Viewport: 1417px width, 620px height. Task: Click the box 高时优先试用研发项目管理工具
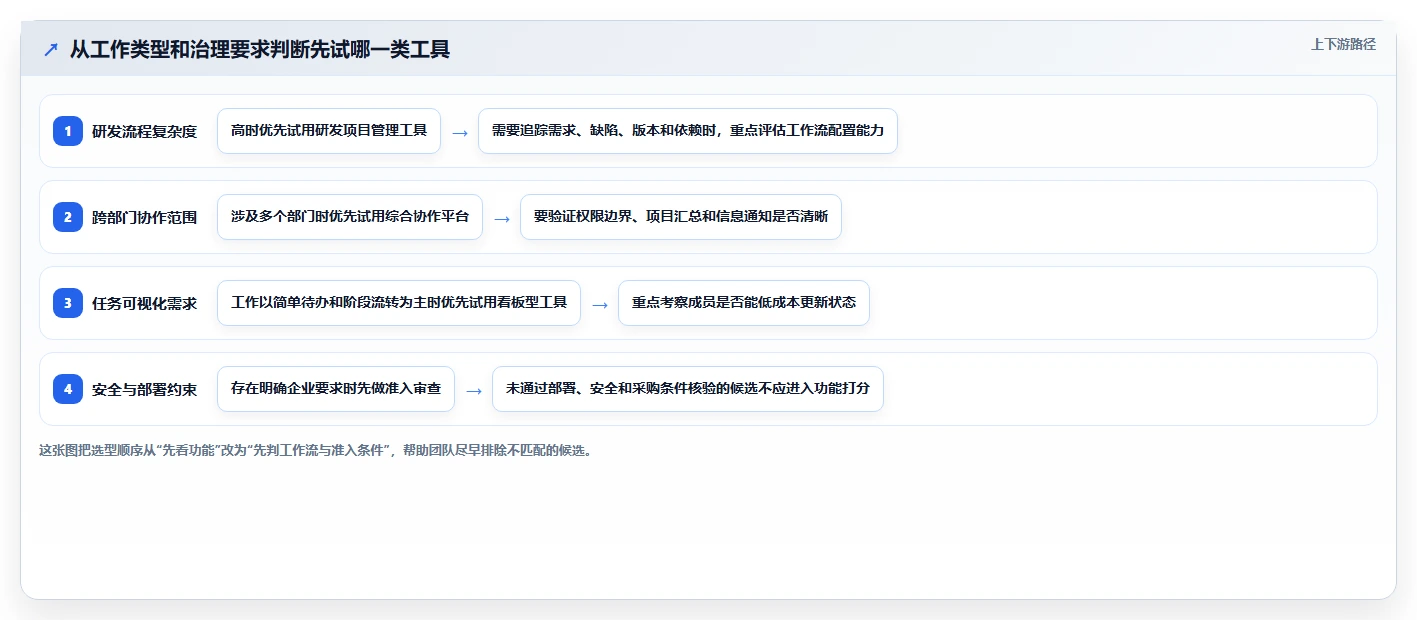pyautogui.click(x=329, y=131)
